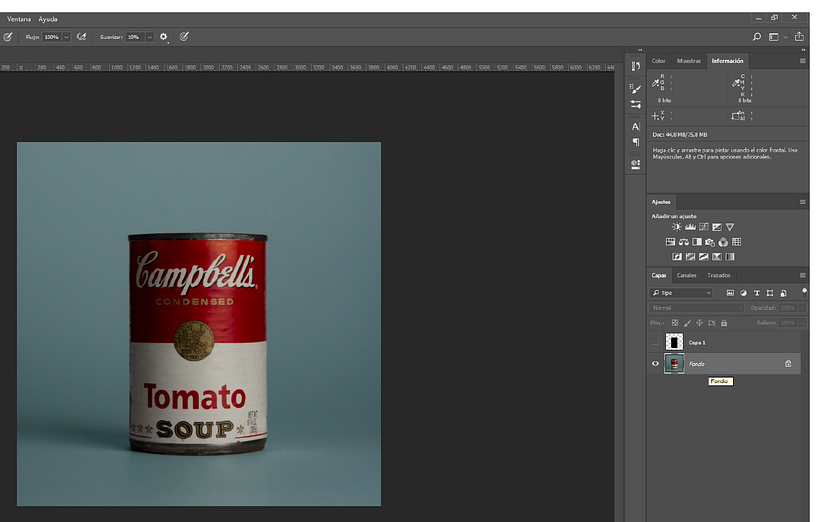Filter layers by smart objects
Viewport: 820px width, 522px height.
(783, 293)
